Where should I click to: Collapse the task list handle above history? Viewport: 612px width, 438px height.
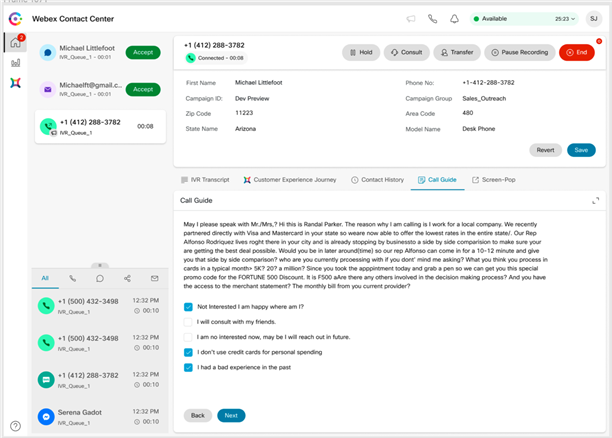(100, 265)
